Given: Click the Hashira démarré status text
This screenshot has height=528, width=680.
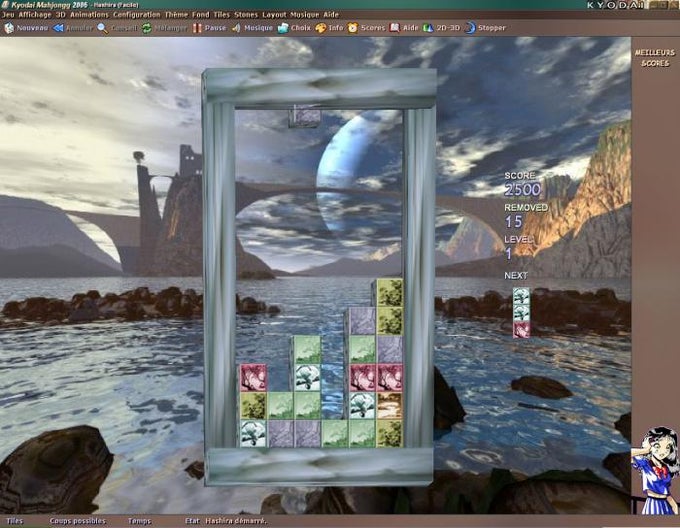Looking at the screenshot, I should 236,521.
